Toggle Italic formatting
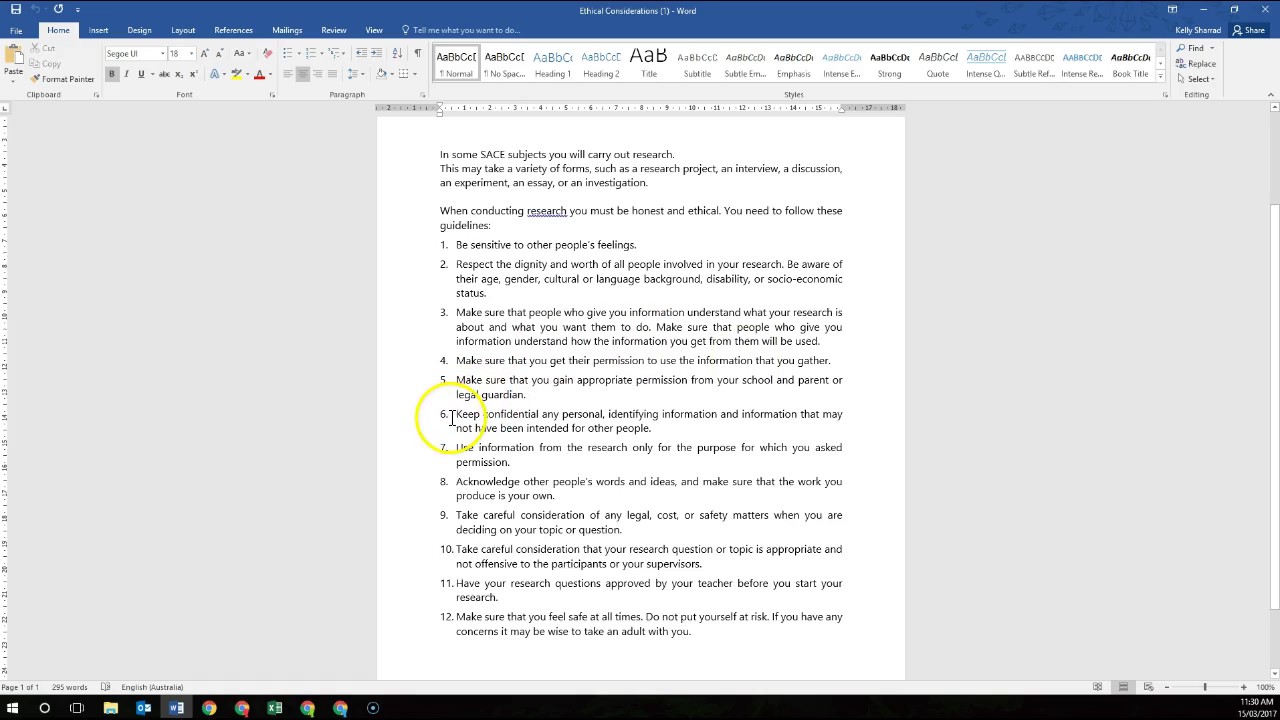 (126, 74)
